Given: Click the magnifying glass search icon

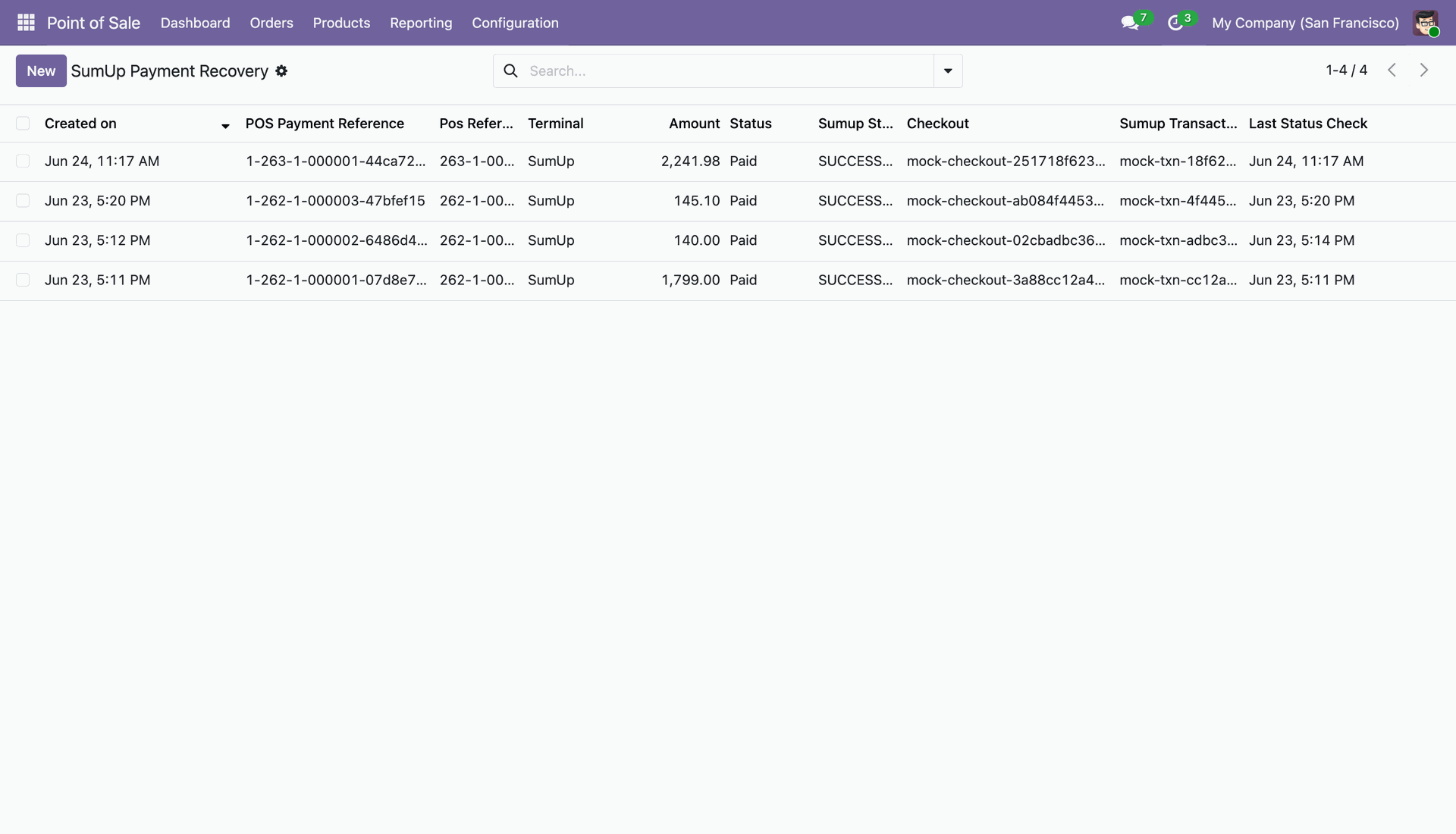Looking at the screenshot, I should click(511, 71).
